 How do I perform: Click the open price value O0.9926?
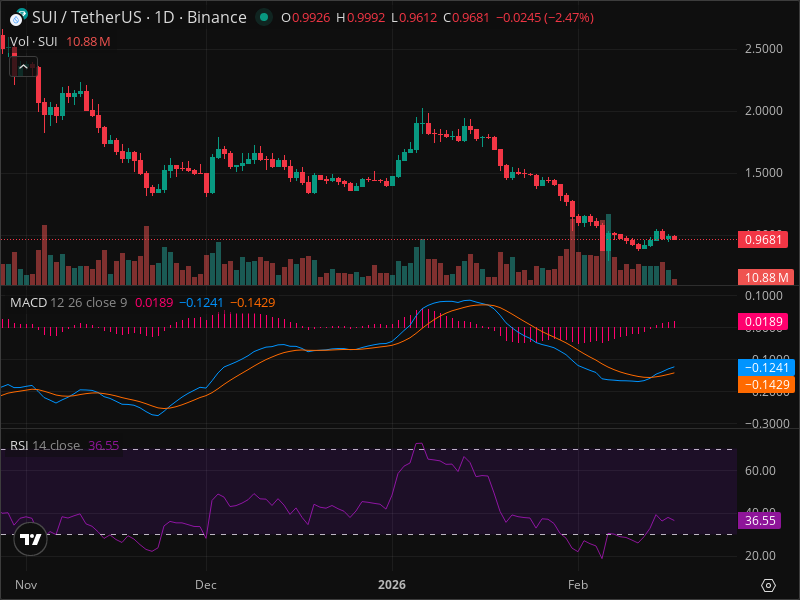[306, 18]
